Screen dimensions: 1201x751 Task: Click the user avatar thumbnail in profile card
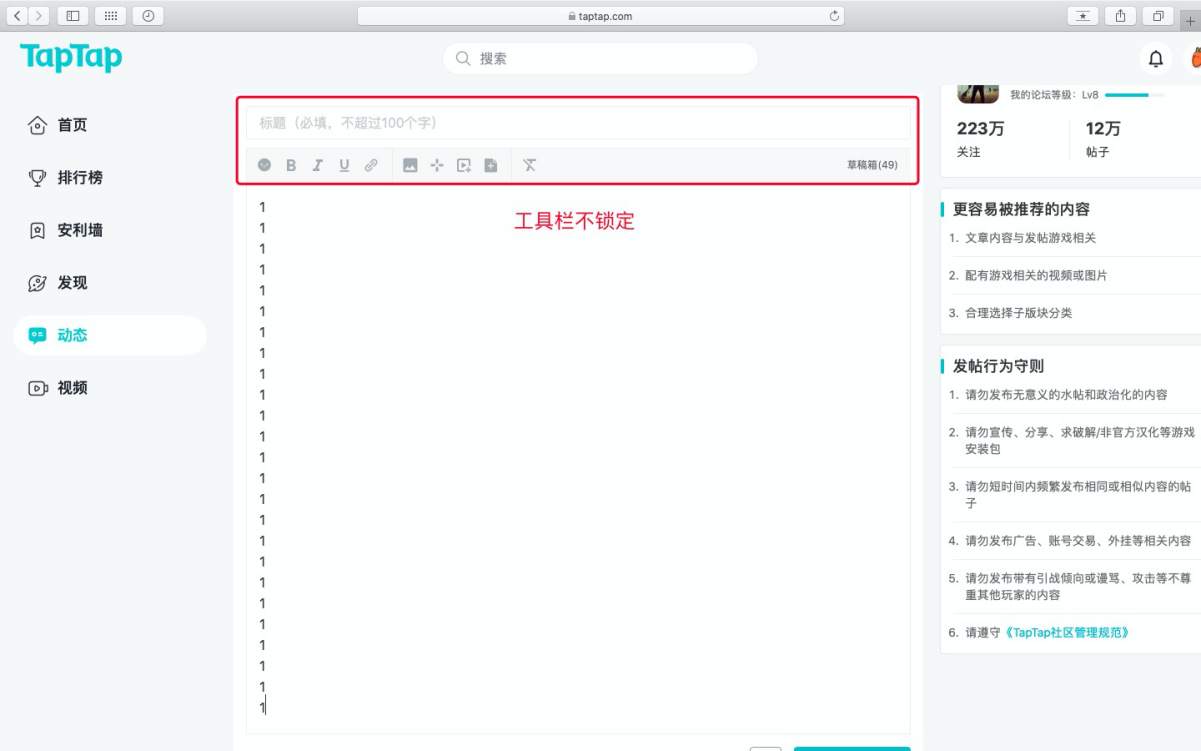coord(978,93)
